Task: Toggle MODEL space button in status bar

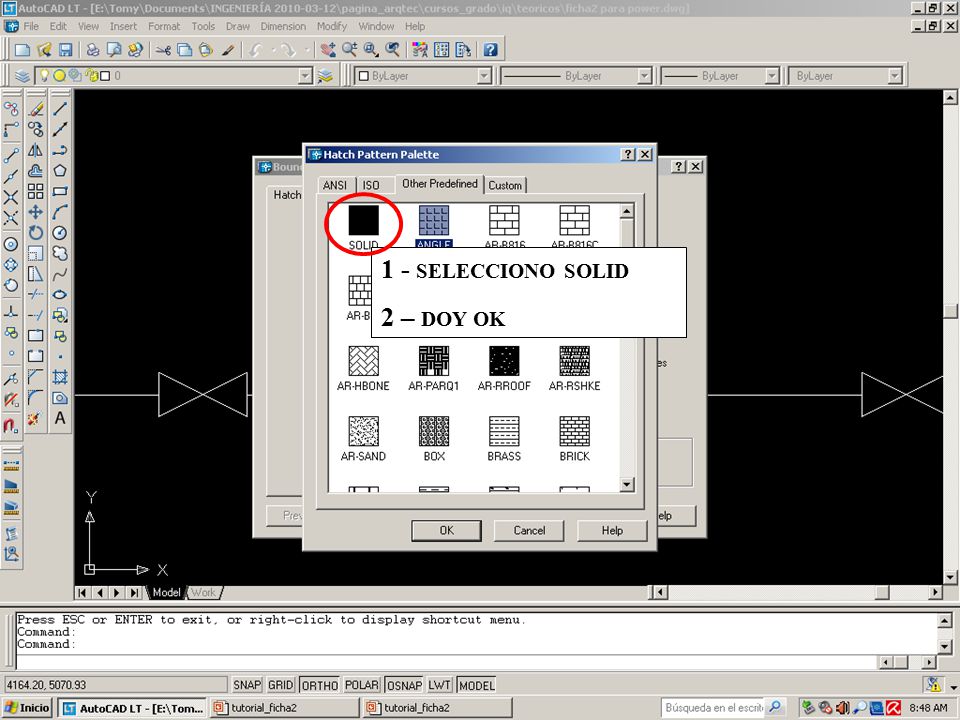Action: [x=477, y=685]
